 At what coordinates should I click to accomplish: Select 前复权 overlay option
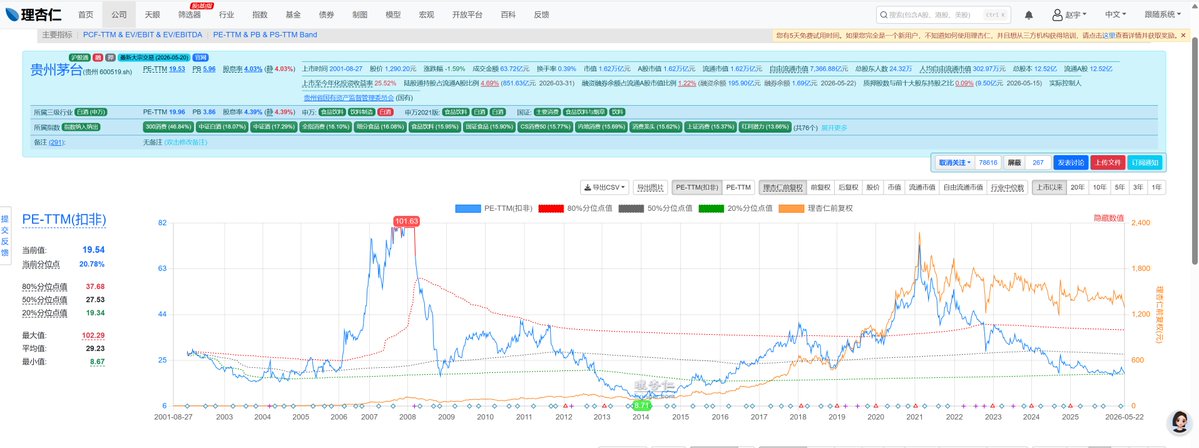point(820,187)
